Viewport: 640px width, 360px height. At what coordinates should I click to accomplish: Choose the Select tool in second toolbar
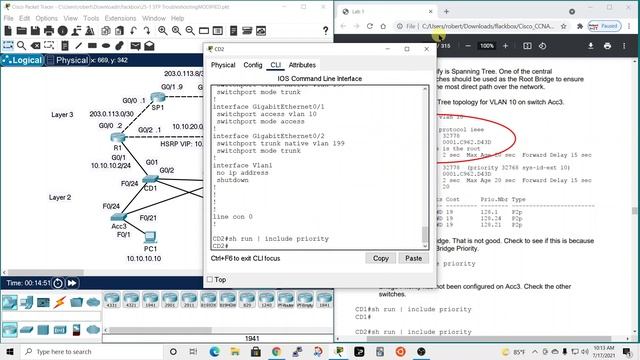[x=8, y=45]
